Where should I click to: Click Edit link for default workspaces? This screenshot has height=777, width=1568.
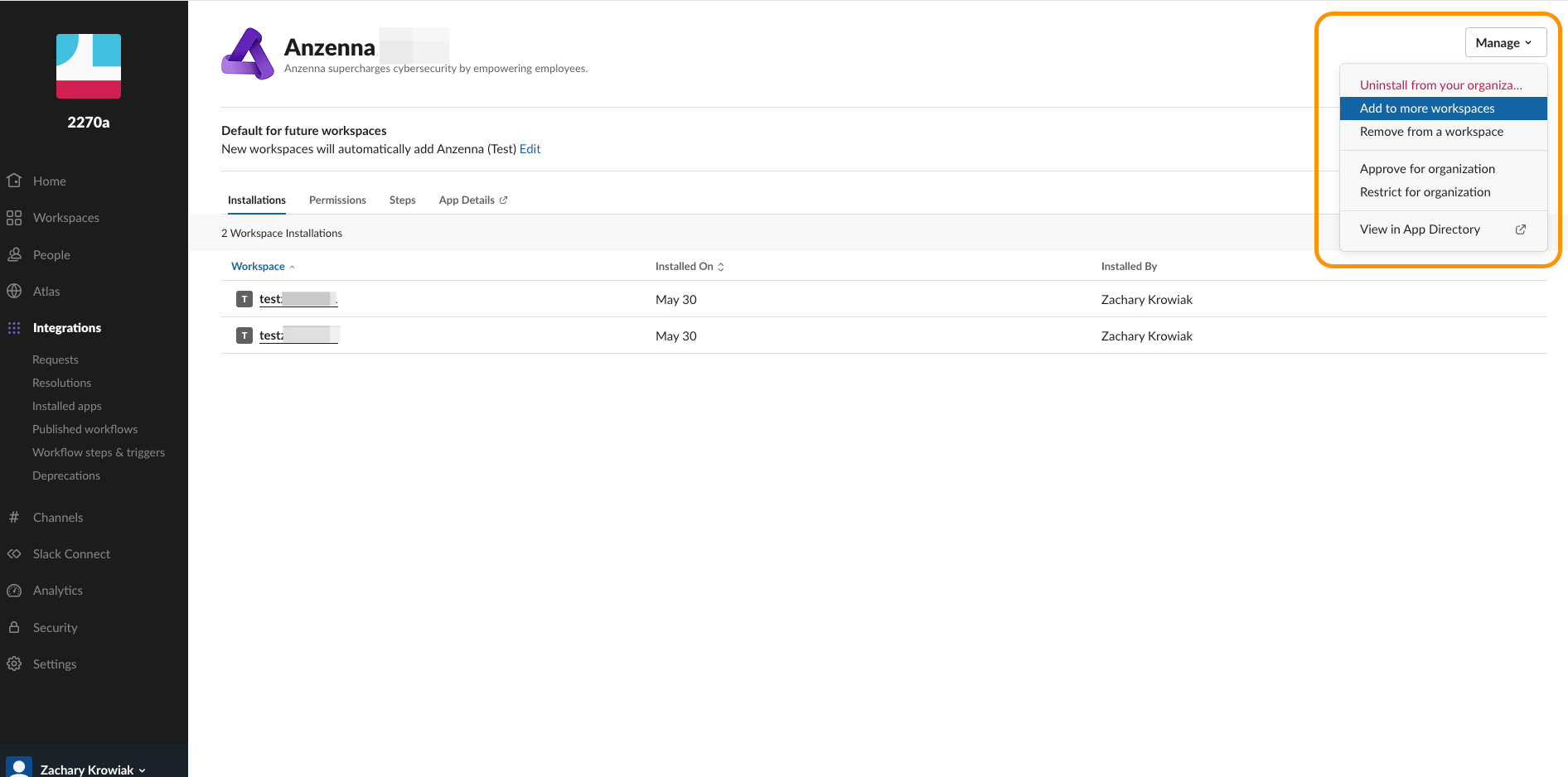(x=530, y=149)
